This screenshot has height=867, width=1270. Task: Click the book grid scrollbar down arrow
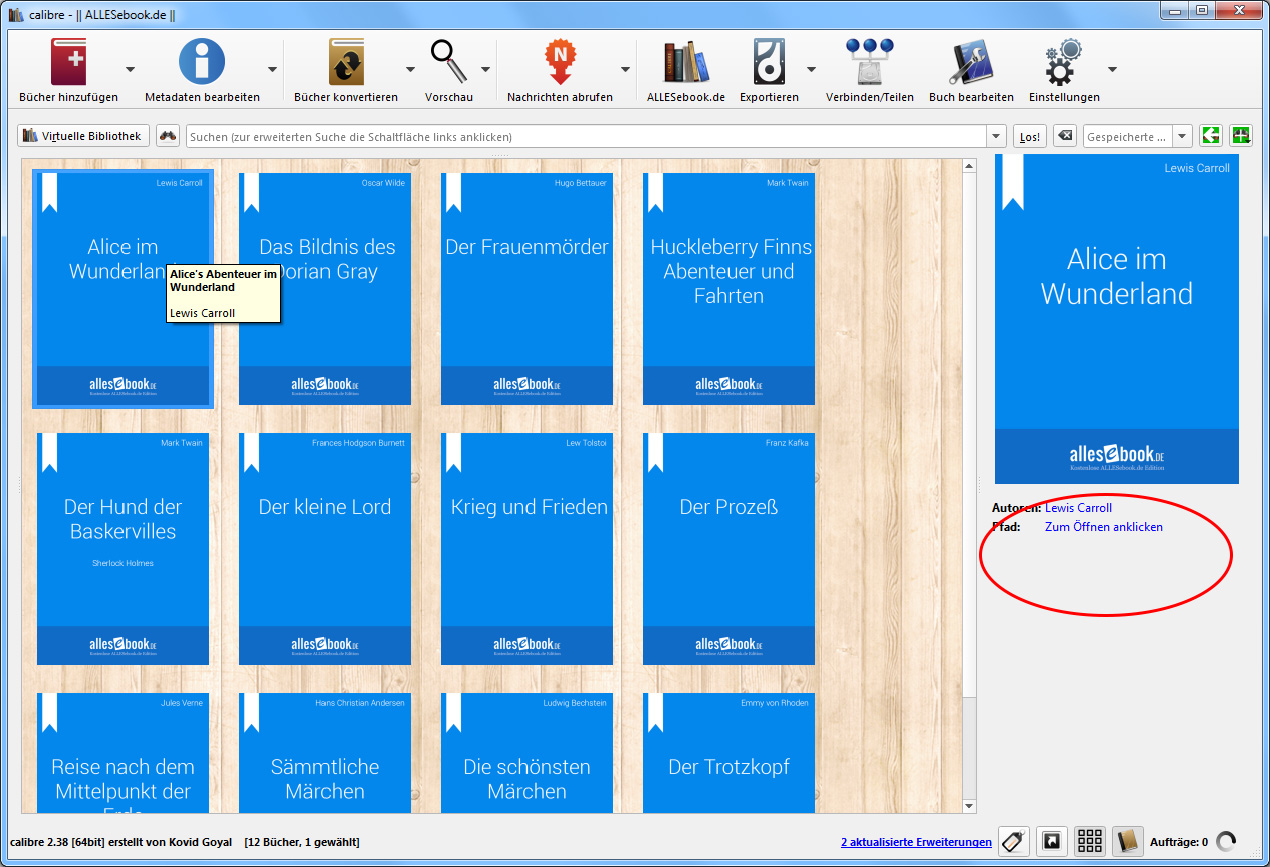(x=969, y=806)
